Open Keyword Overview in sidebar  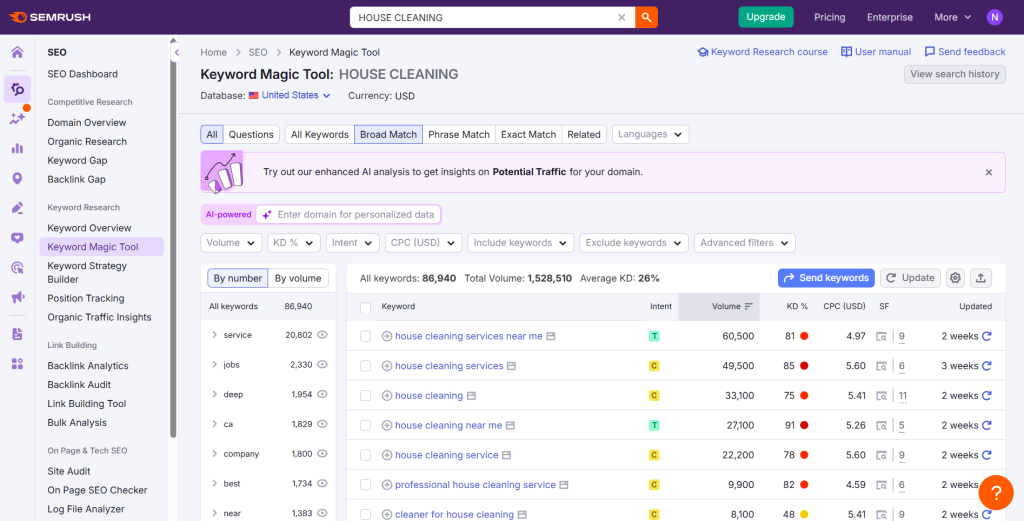coord(89,228)
